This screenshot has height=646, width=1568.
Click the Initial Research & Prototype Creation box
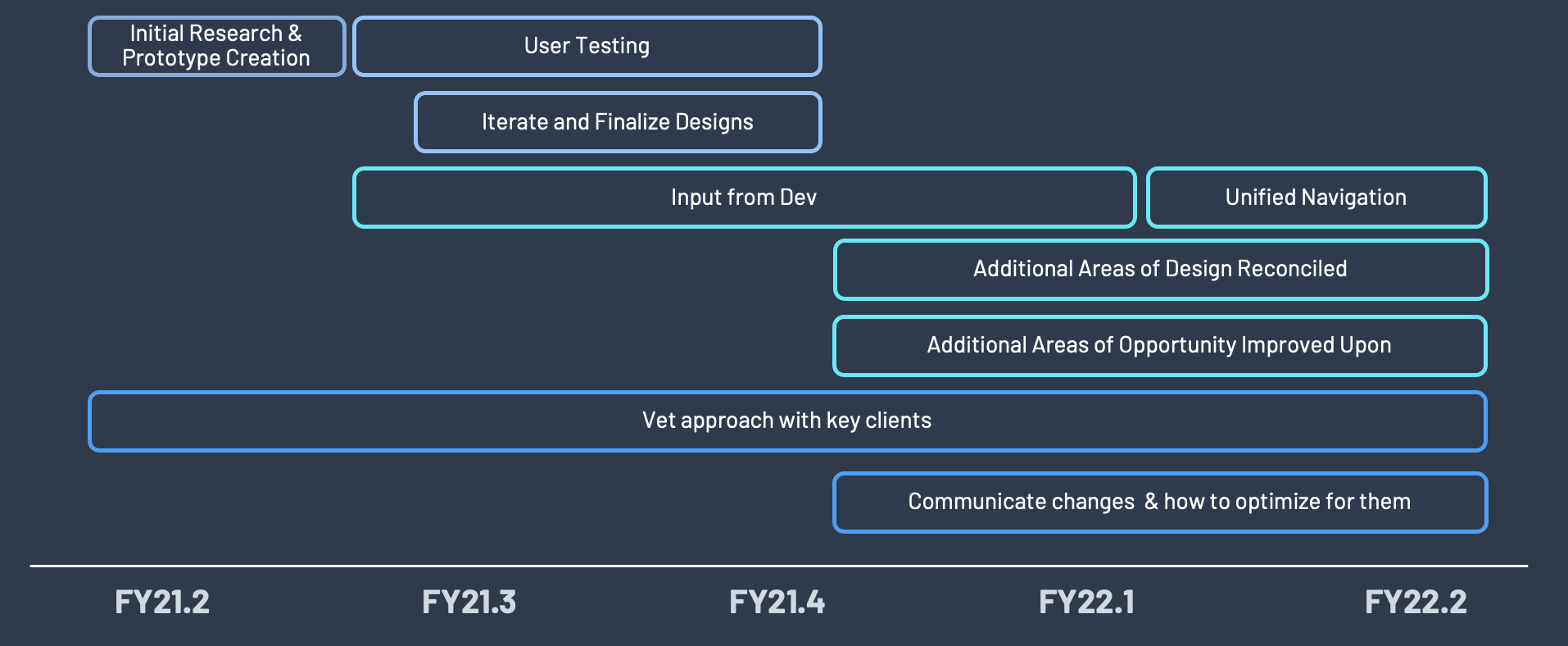pos(216,46)
